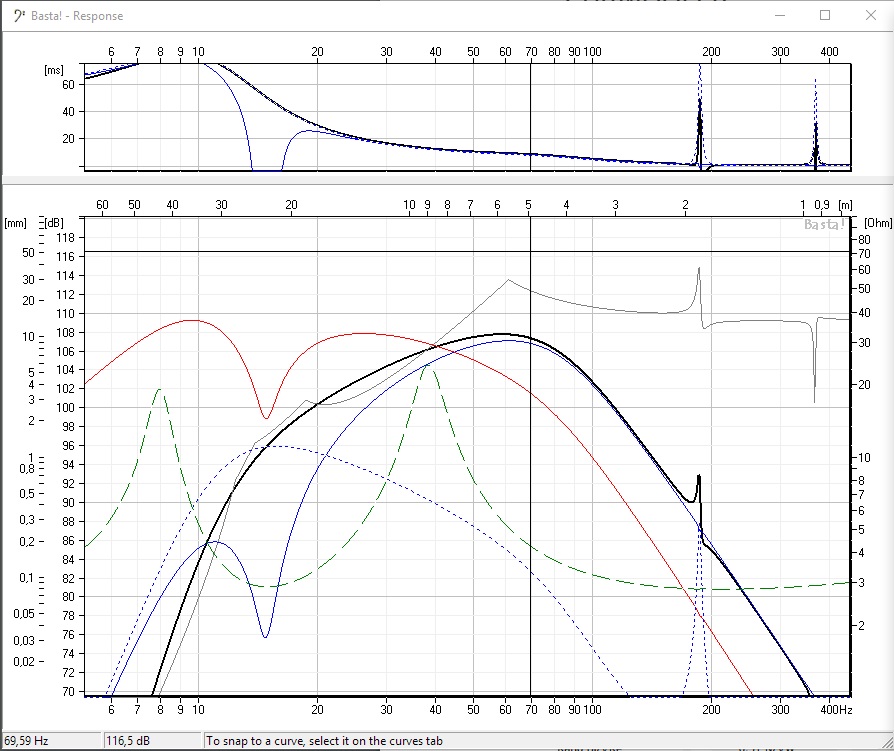Click the solid blue curve's dip near 15 Hz
This screenshot has width=894, height=751.
click(x=265, y=636)
